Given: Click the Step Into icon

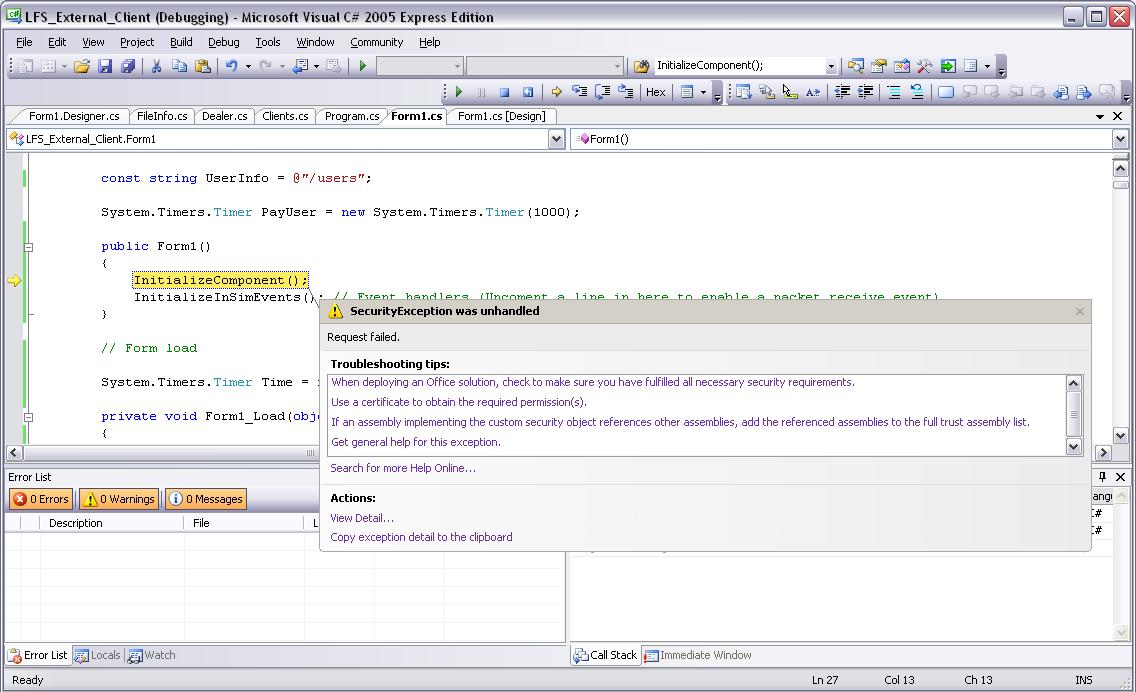Looking at the screenshot, I should pos(580,92).
